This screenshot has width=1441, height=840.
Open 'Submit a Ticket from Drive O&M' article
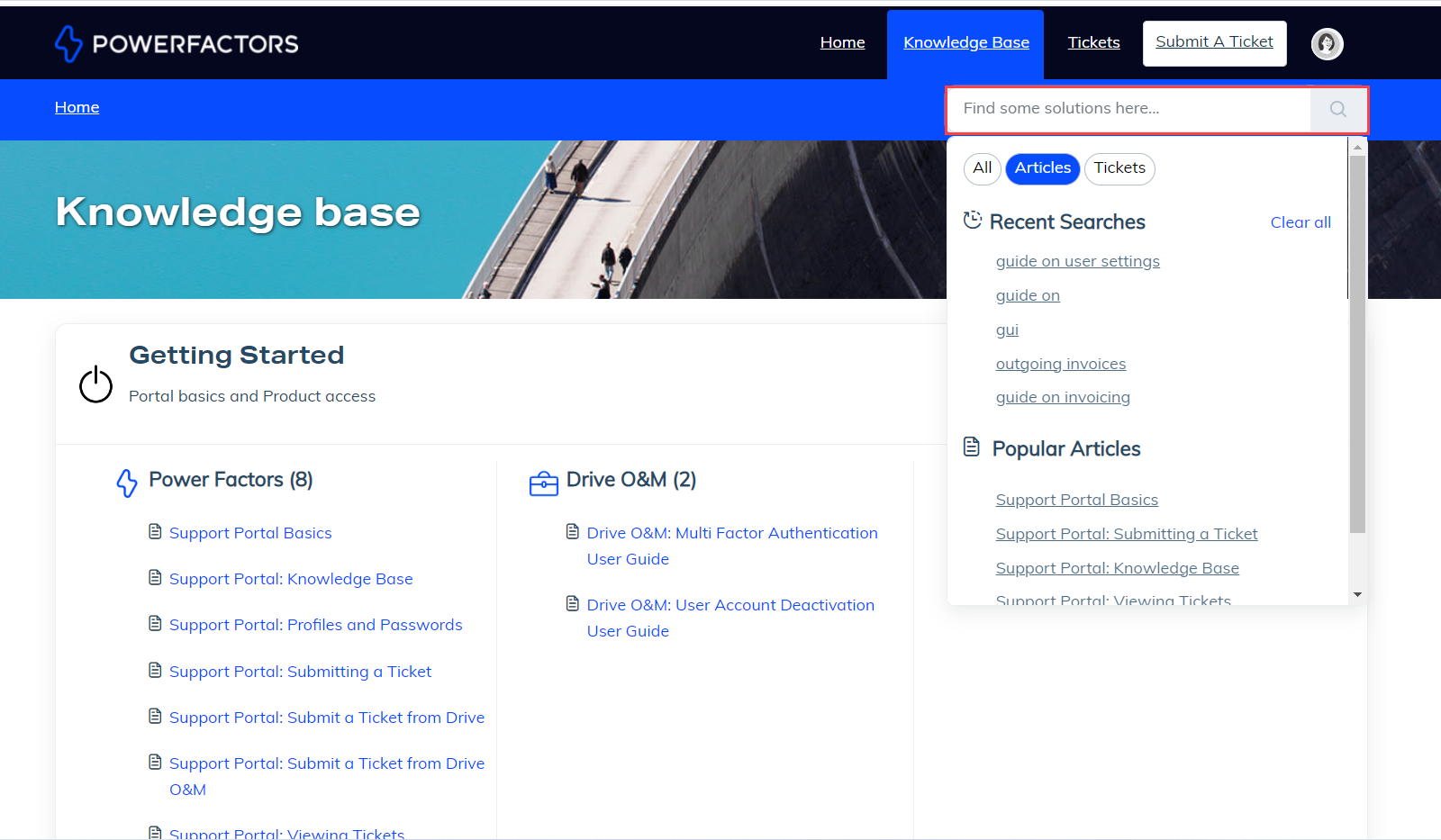(x=327, y=776)
